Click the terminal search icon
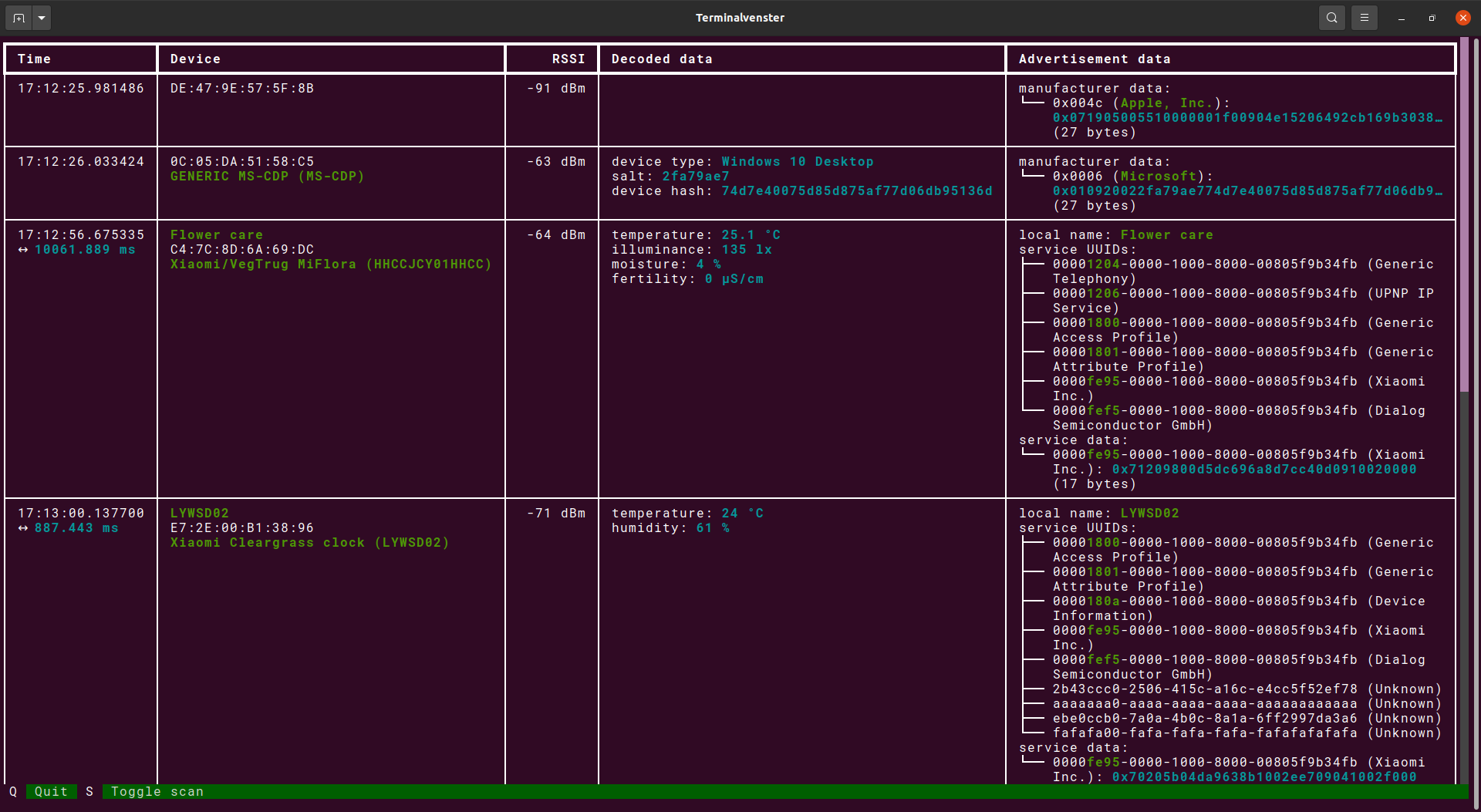This screenshot has width=1481, height=812. 1332,18
